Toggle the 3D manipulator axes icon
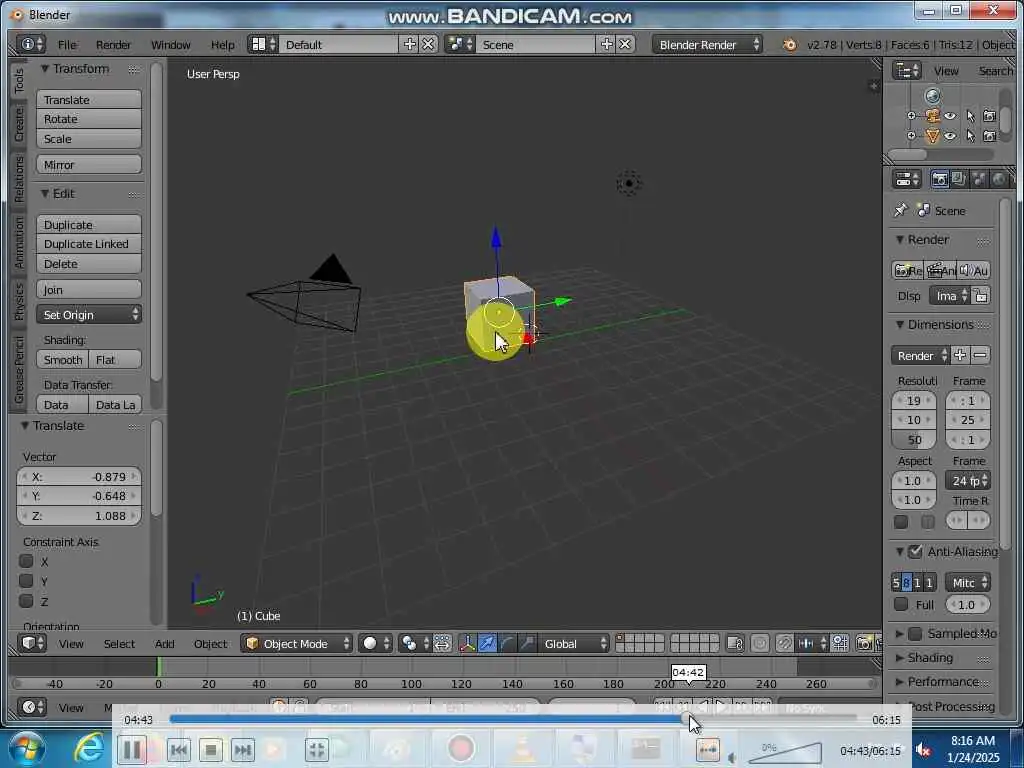 tap(468, 643)
